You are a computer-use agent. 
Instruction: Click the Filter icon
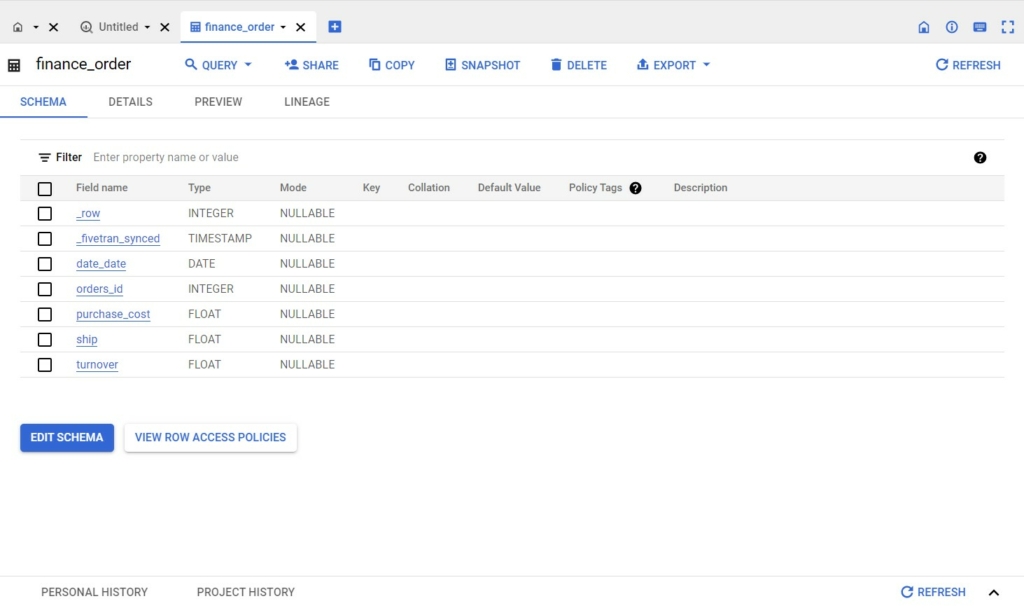[x=44, y=157]
